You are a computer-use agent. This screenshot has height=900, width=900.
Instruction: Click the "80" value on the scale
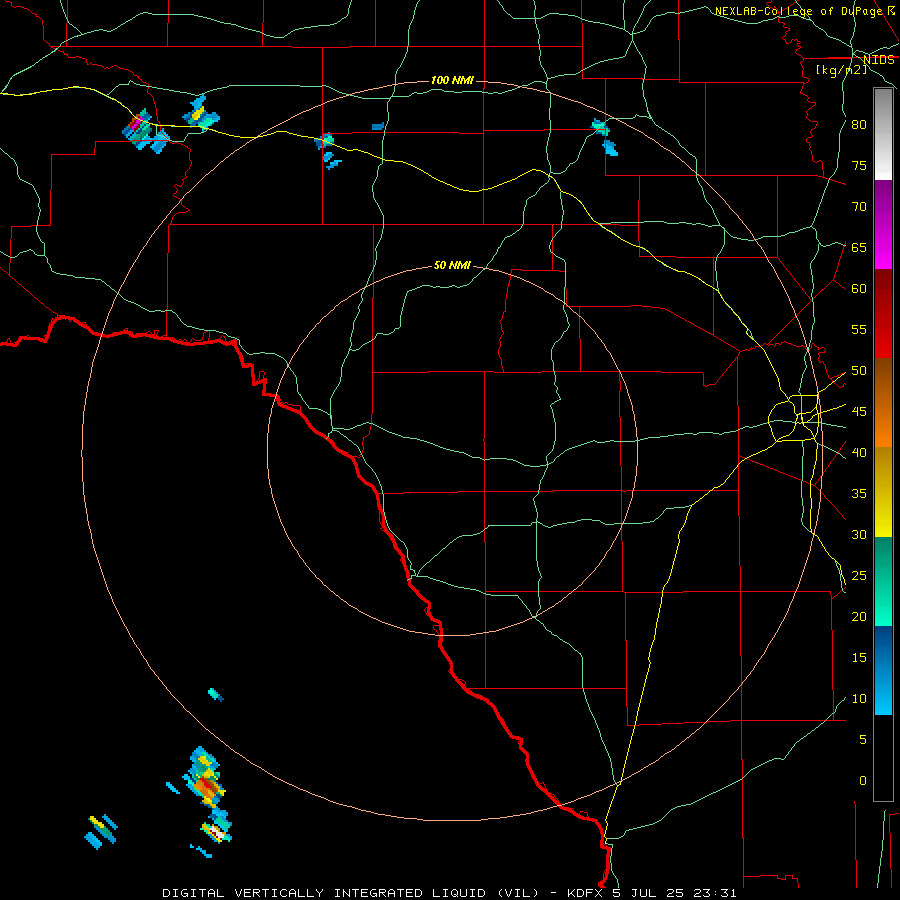tap(859, 125)
